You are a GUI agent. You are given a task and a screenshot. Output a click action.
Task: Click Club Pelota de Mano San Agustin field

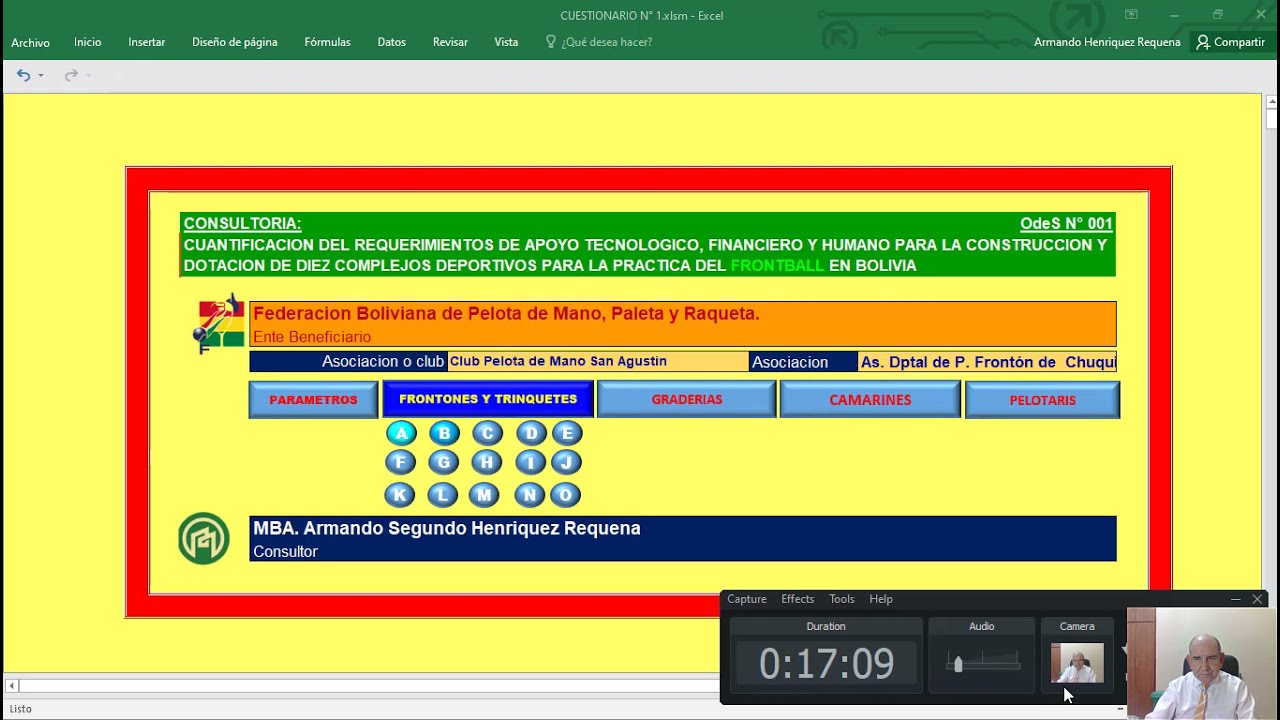coord(598,362)
